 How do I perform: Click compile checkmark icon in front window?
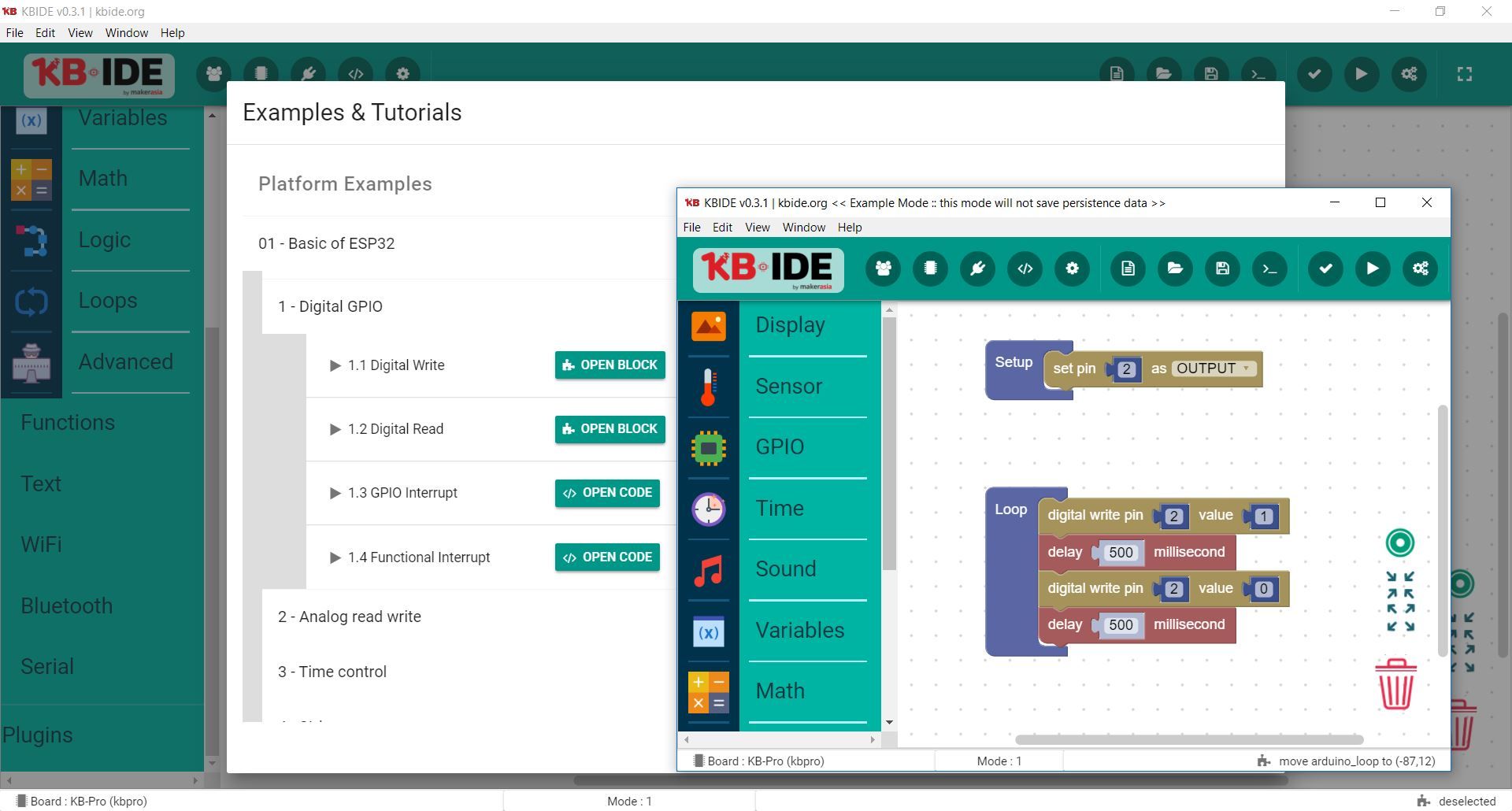[x=1325, y=268]
